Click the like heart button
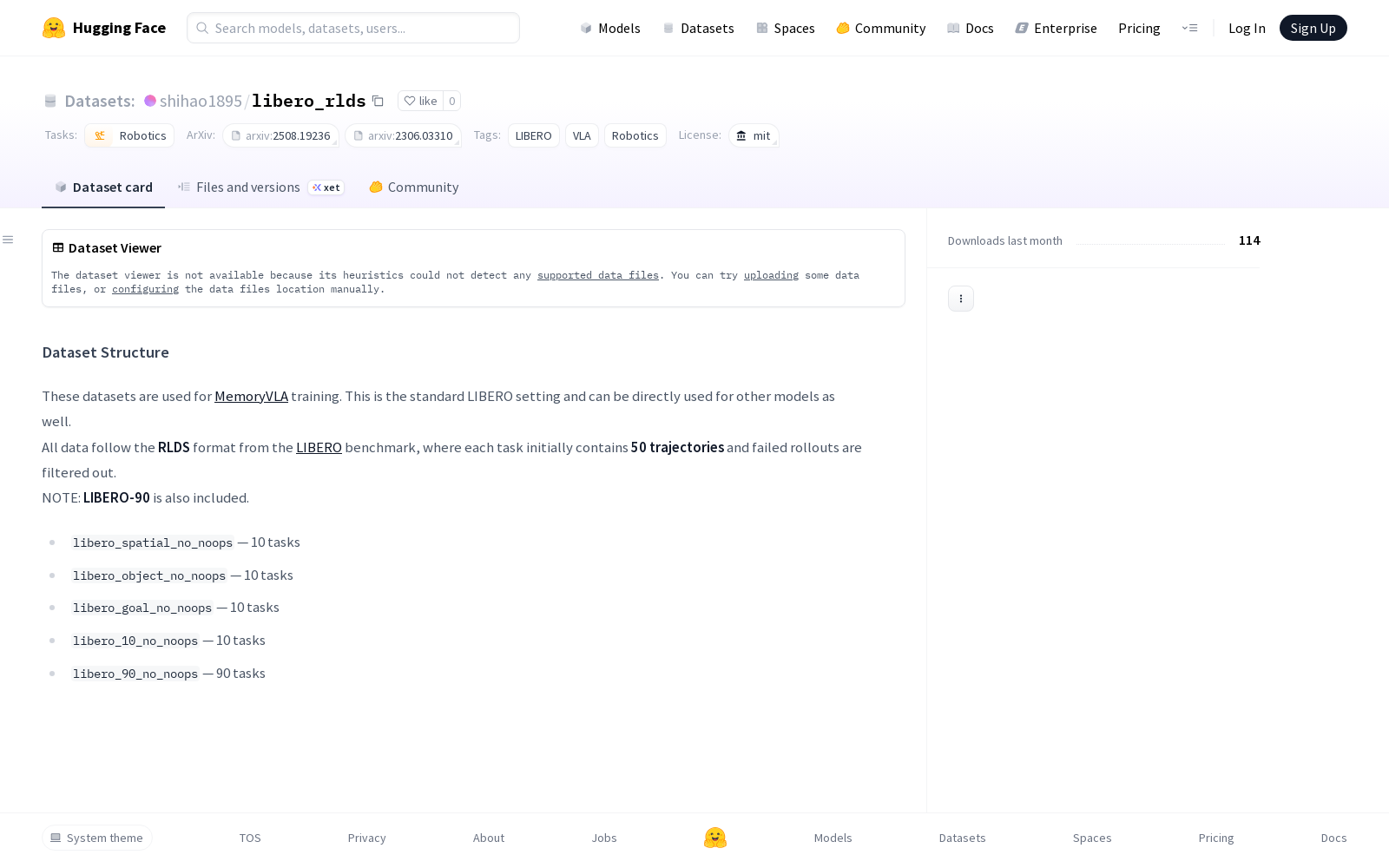 tap(420, 101)
